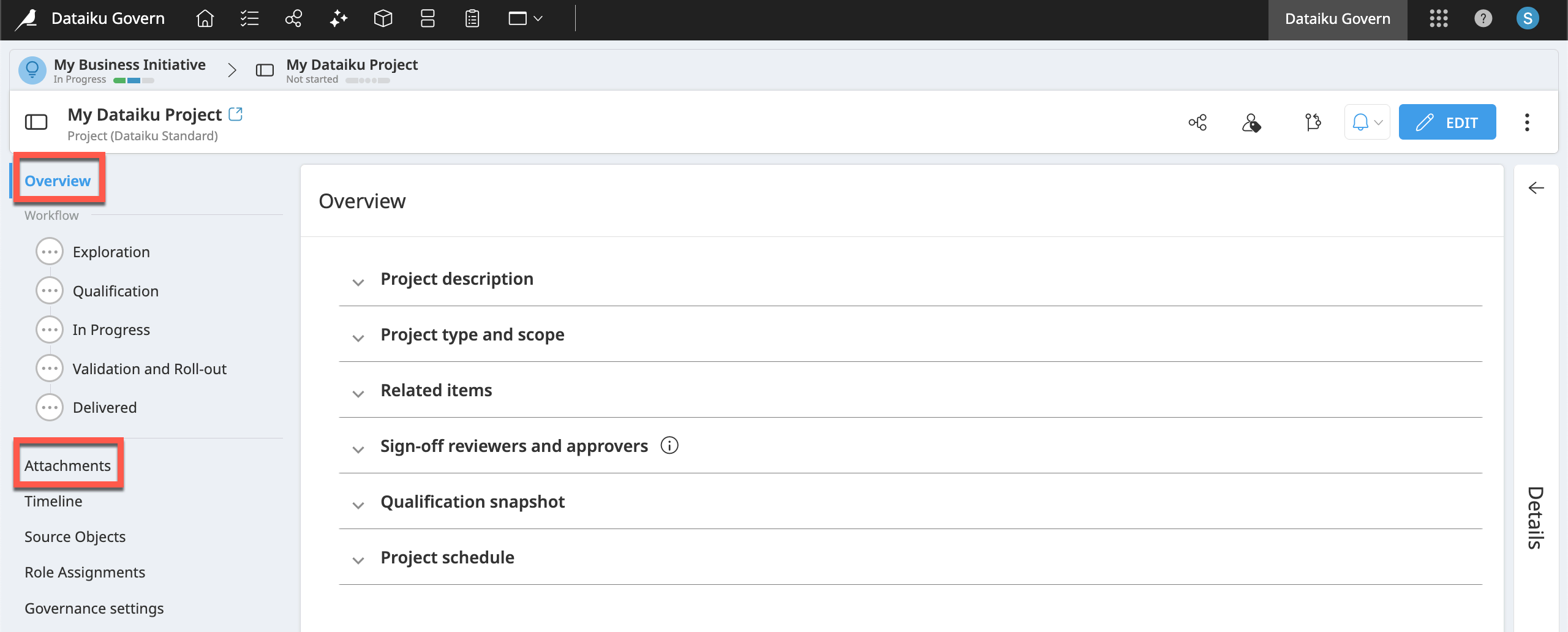
Task: Open the notification bell dropdown
Action: tap(1367, 122)
